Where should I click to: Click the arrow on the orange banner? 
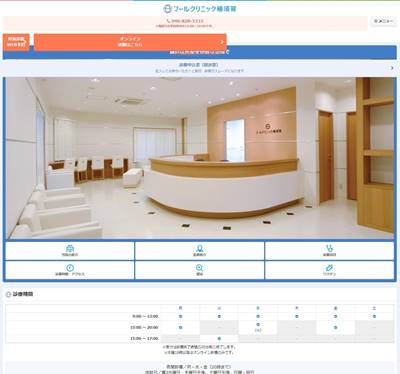coord(222,42)
